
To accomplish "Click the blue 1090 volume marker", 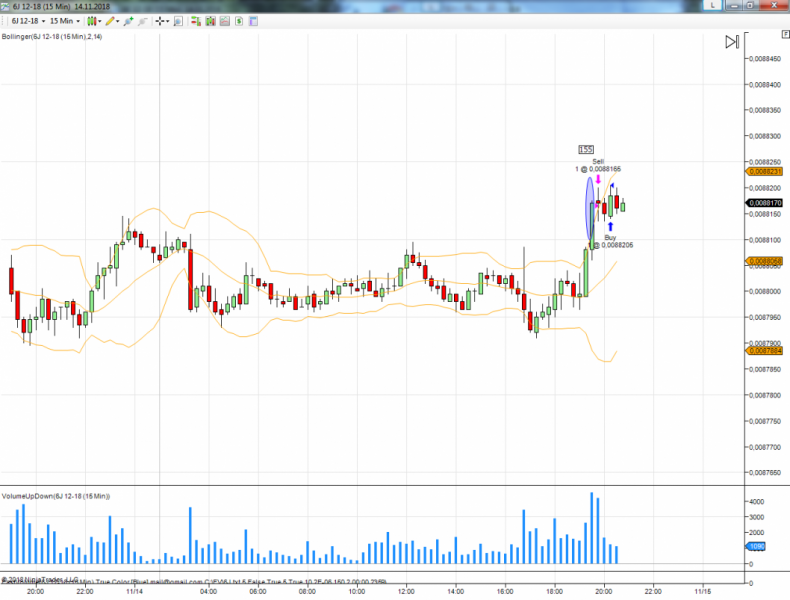I will coord(756,546).
